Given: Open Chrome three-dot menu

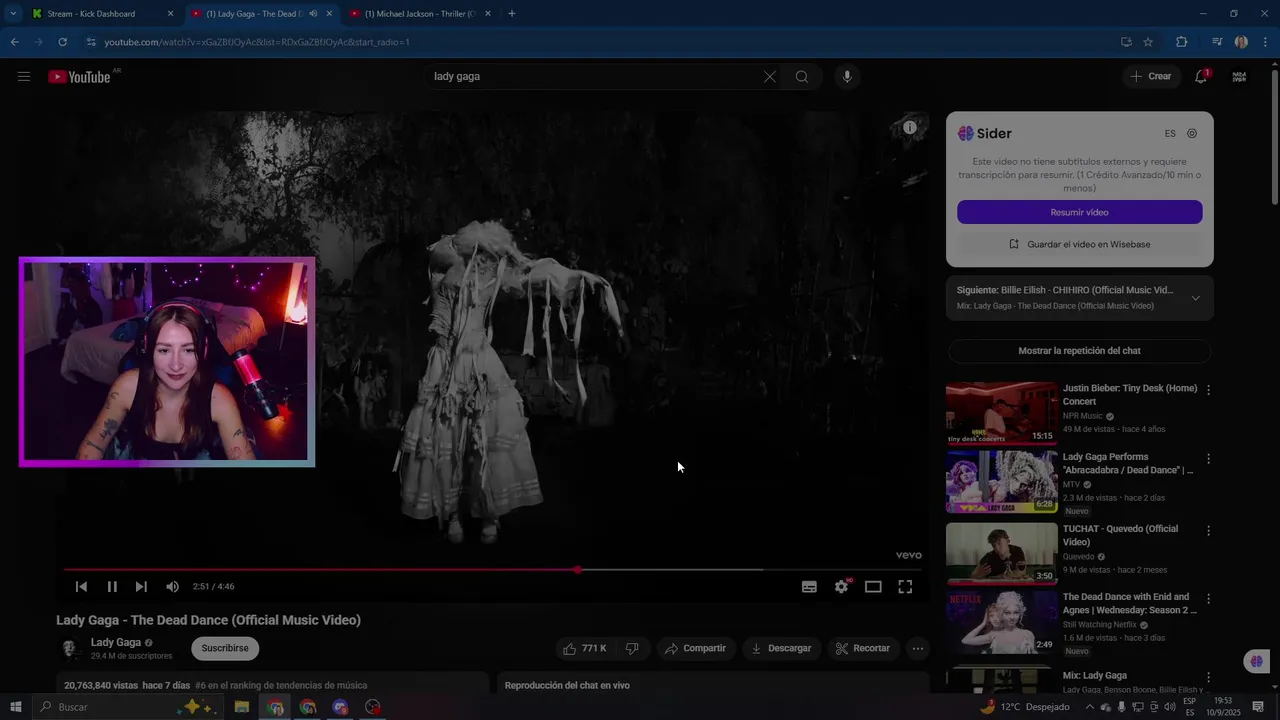Looking at the screenshot, I should pos(1266,42).
